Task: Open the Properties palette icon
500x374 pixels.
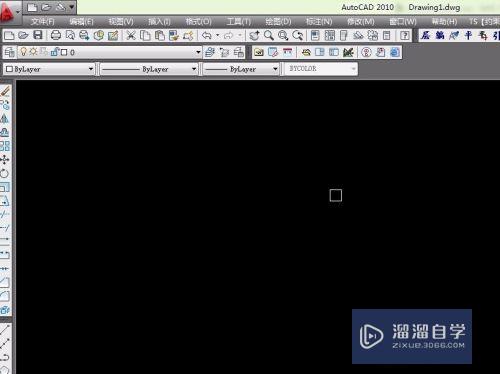Action: tap(315, 35)
